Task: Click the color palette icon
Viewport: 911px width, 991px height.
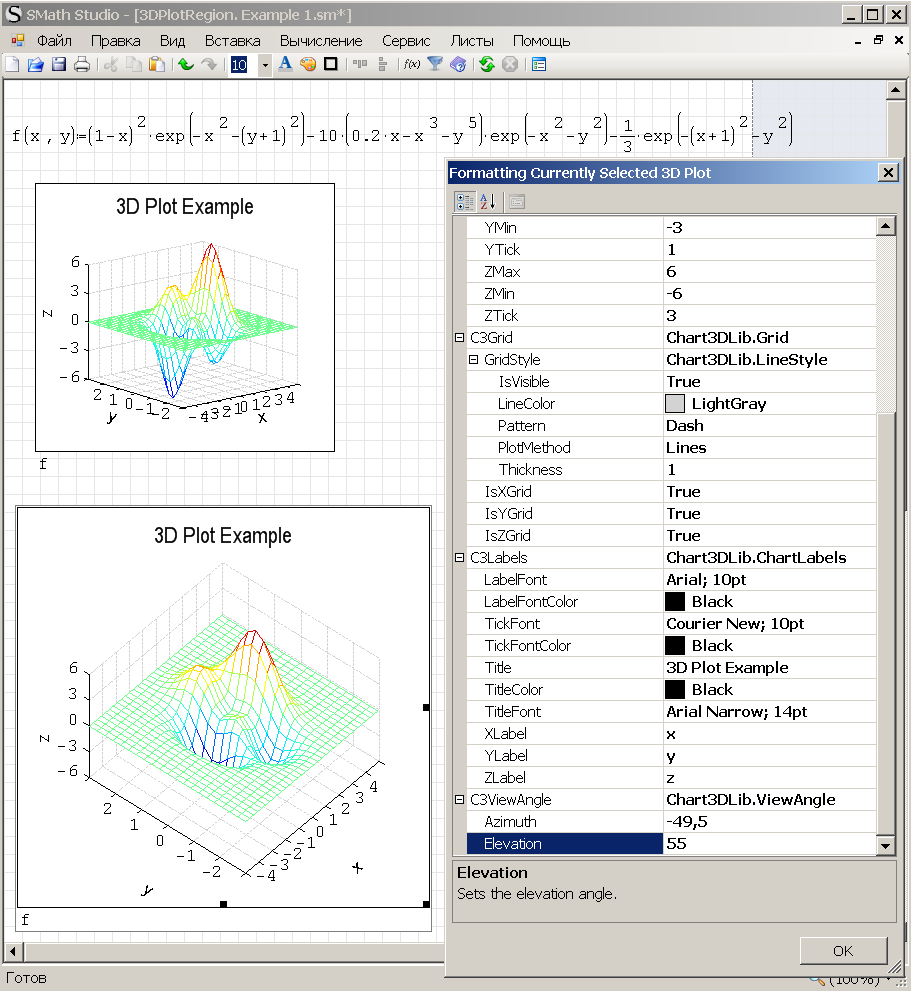Action: pos(308,64)
